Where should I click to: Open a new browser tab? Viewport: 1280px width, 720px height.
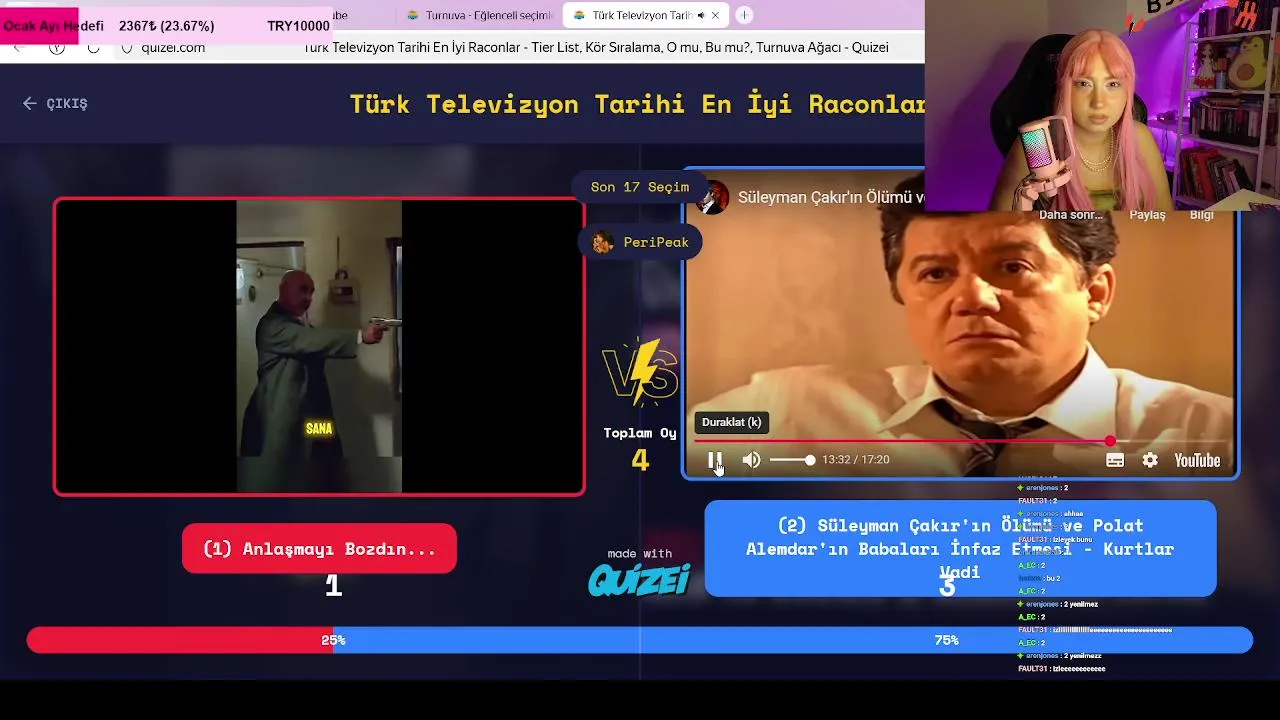pos(744,15)
